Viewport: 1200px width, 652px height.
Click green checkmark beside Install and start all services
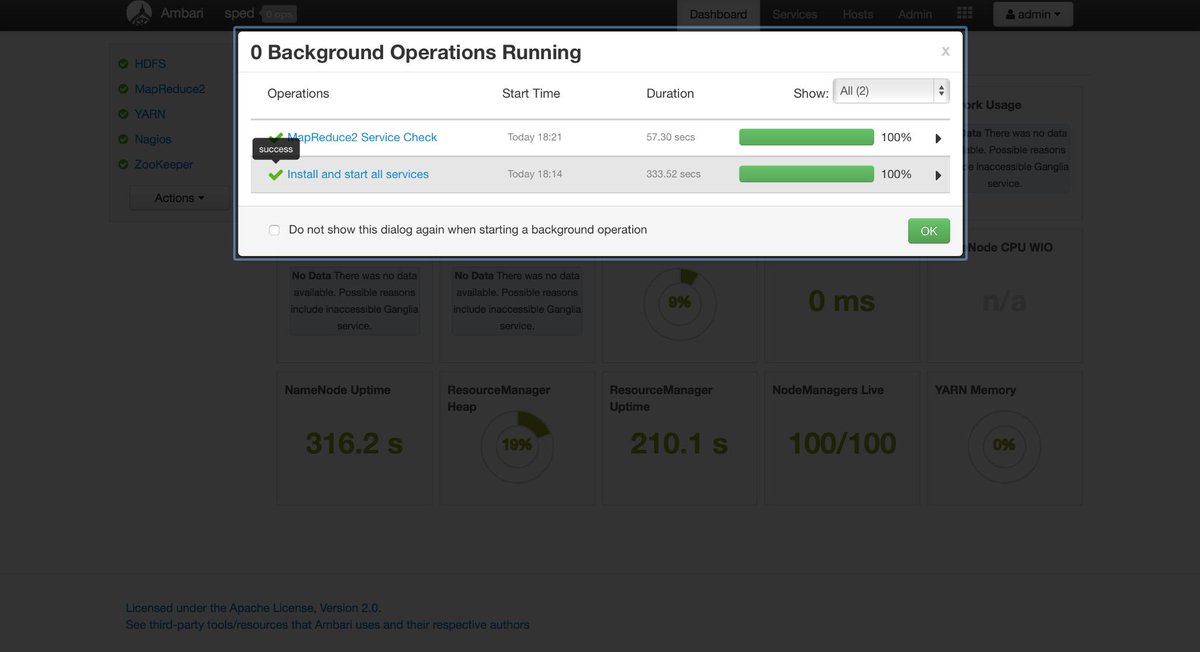point(276,174)
